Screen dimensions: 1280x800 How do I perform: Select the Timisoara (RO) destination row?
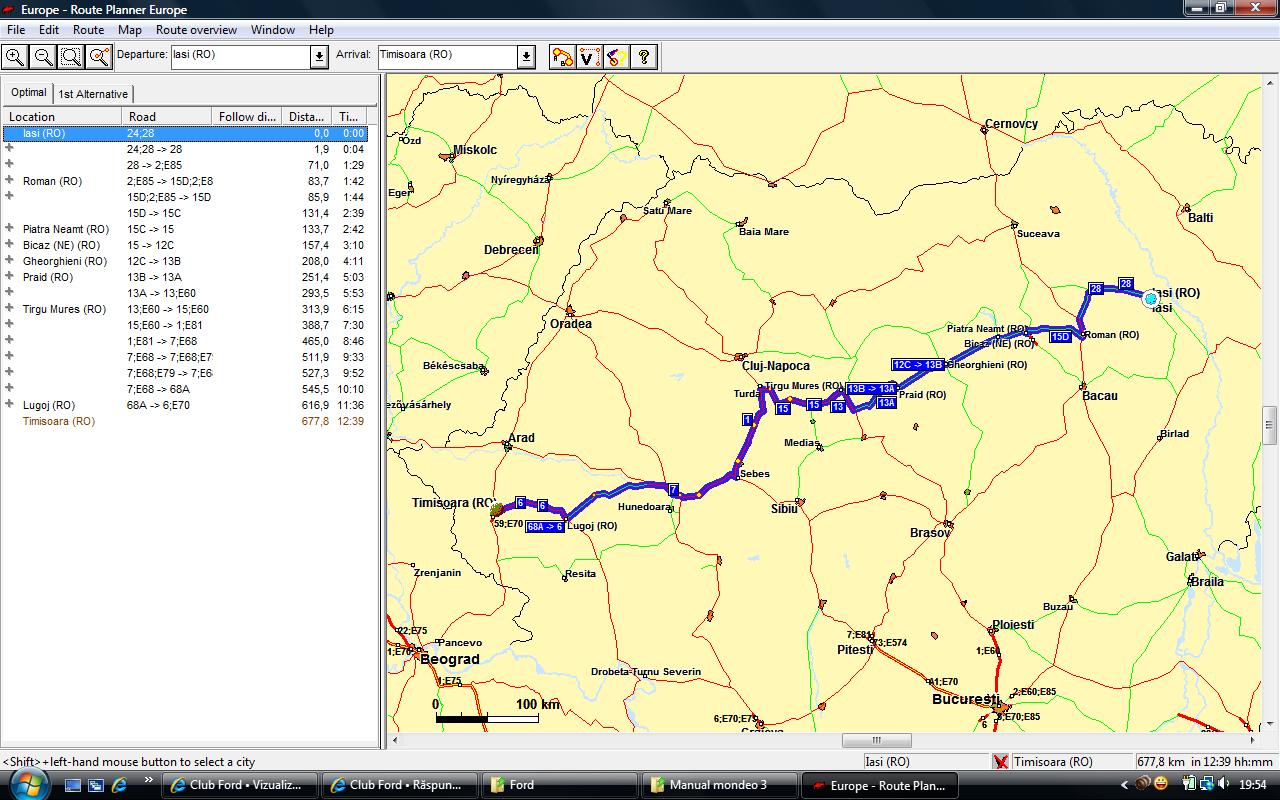tap(59, 421)
